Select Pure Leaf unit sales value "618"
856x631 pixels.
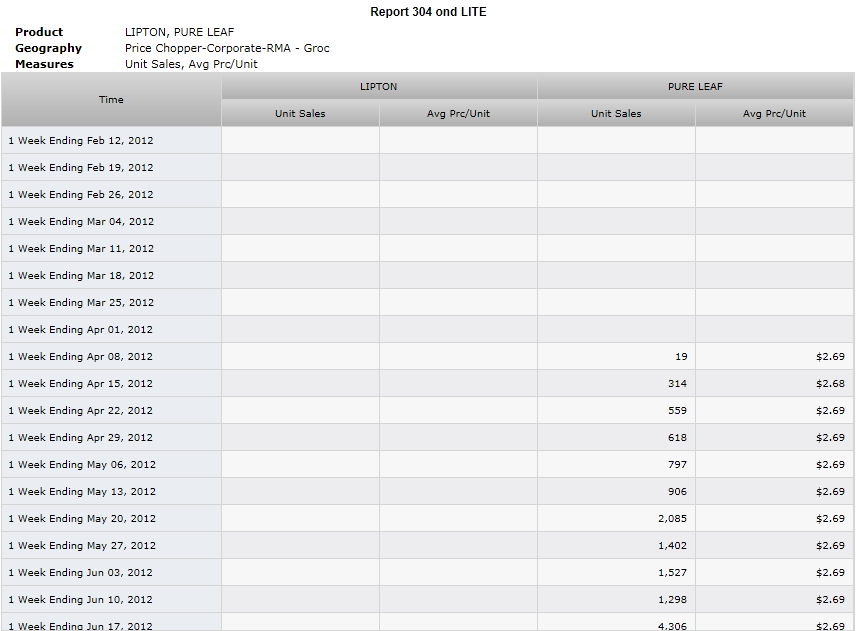[x=677, y=438]
